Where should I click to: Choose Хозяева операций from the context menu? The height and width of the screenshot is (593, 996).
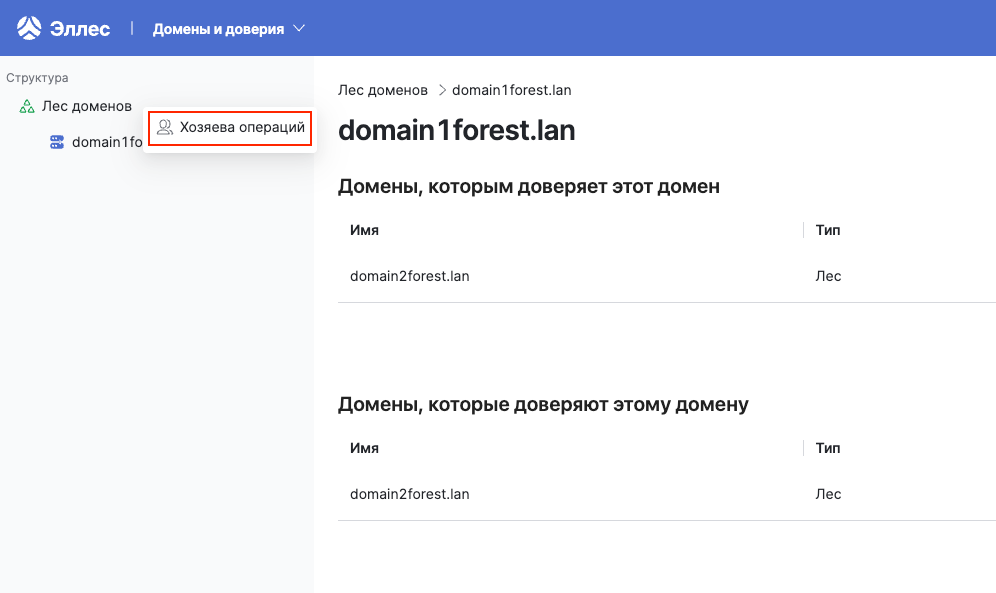(241, 128)
